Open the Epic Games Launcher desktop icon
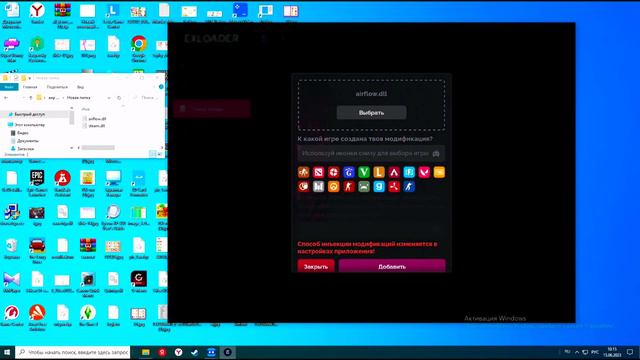The height and width of the screenshot is (360, 640). [x=37, y=183]
